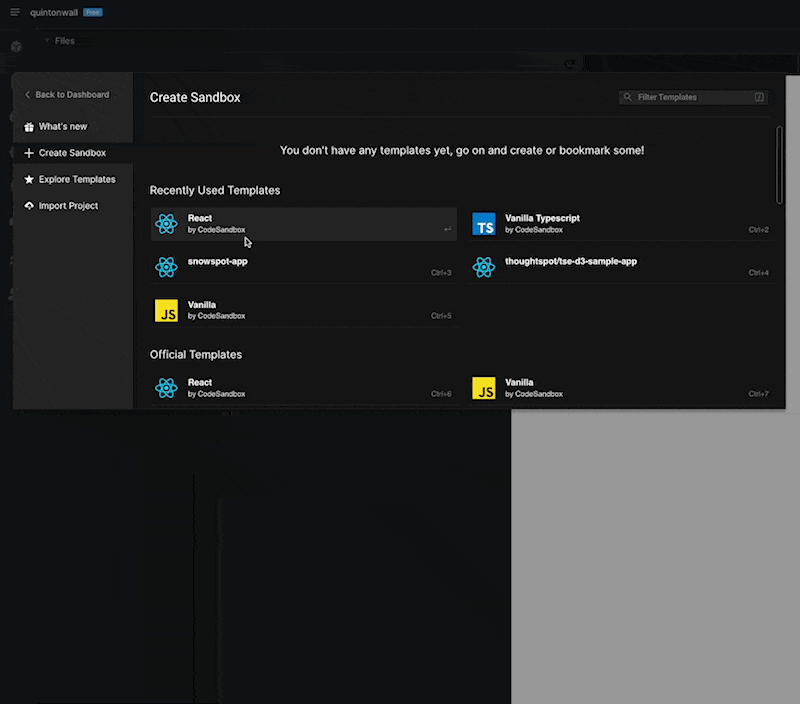Choose the blue TS Vanilla Typescript icon
Screen dimensions: 800x704
(x=484, y=223)
